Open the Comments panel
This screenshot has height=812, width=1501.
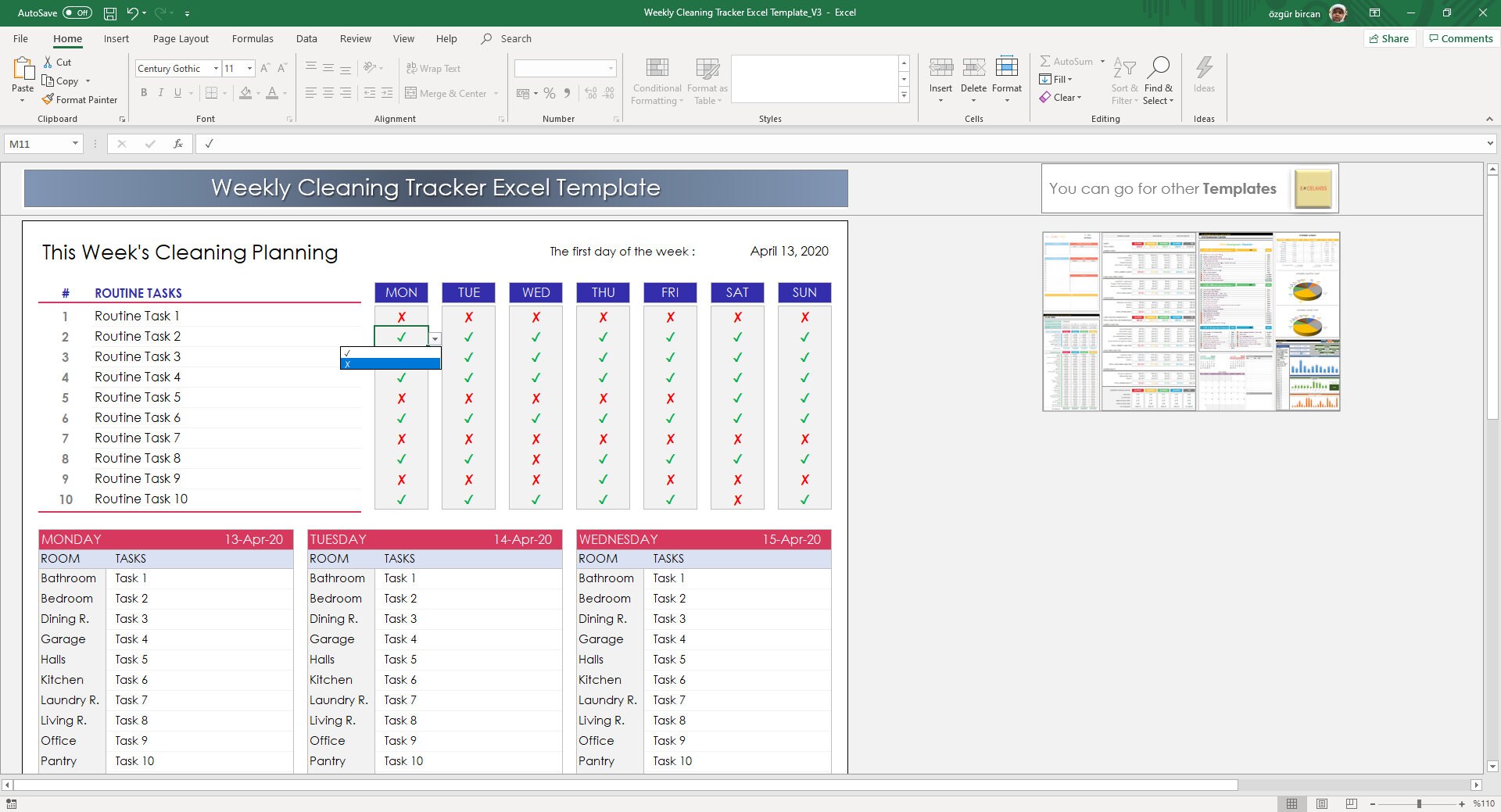point(1459,38)
